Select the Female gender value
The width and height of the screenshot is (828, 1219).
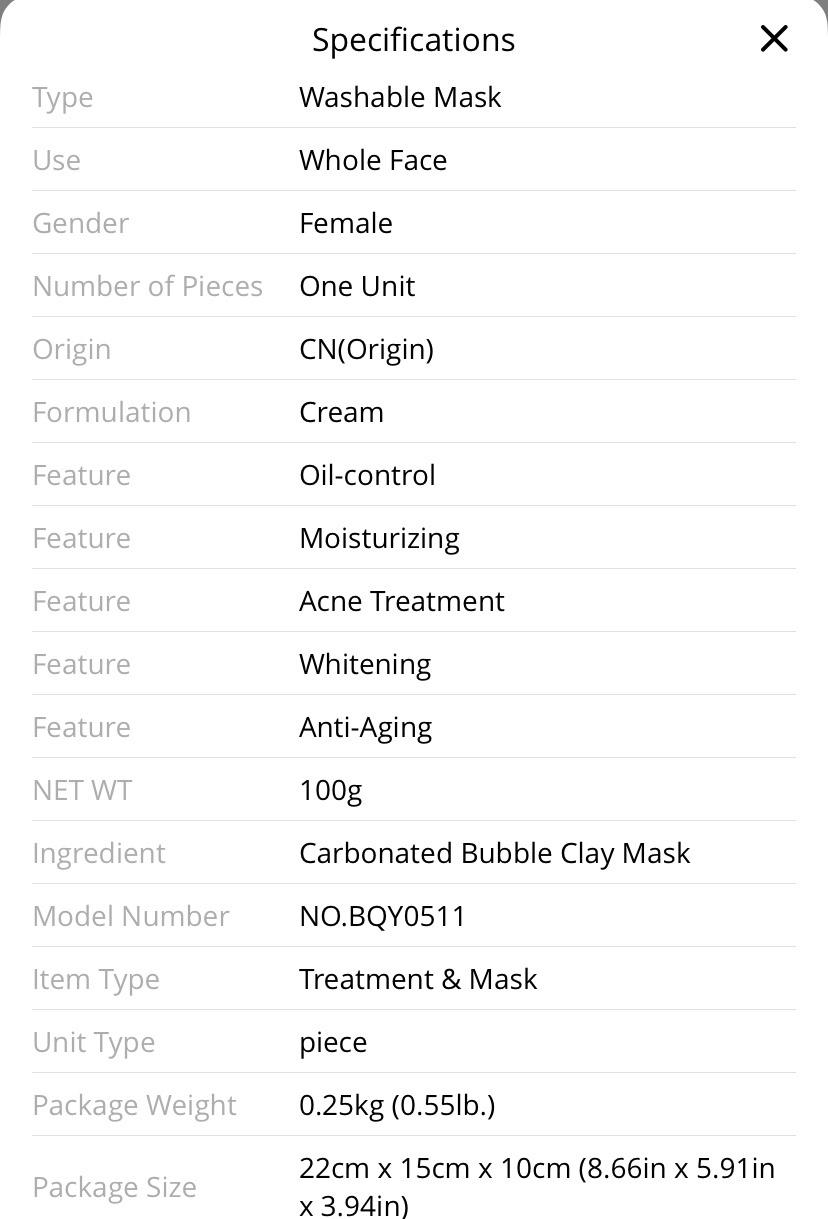[346, 223]
